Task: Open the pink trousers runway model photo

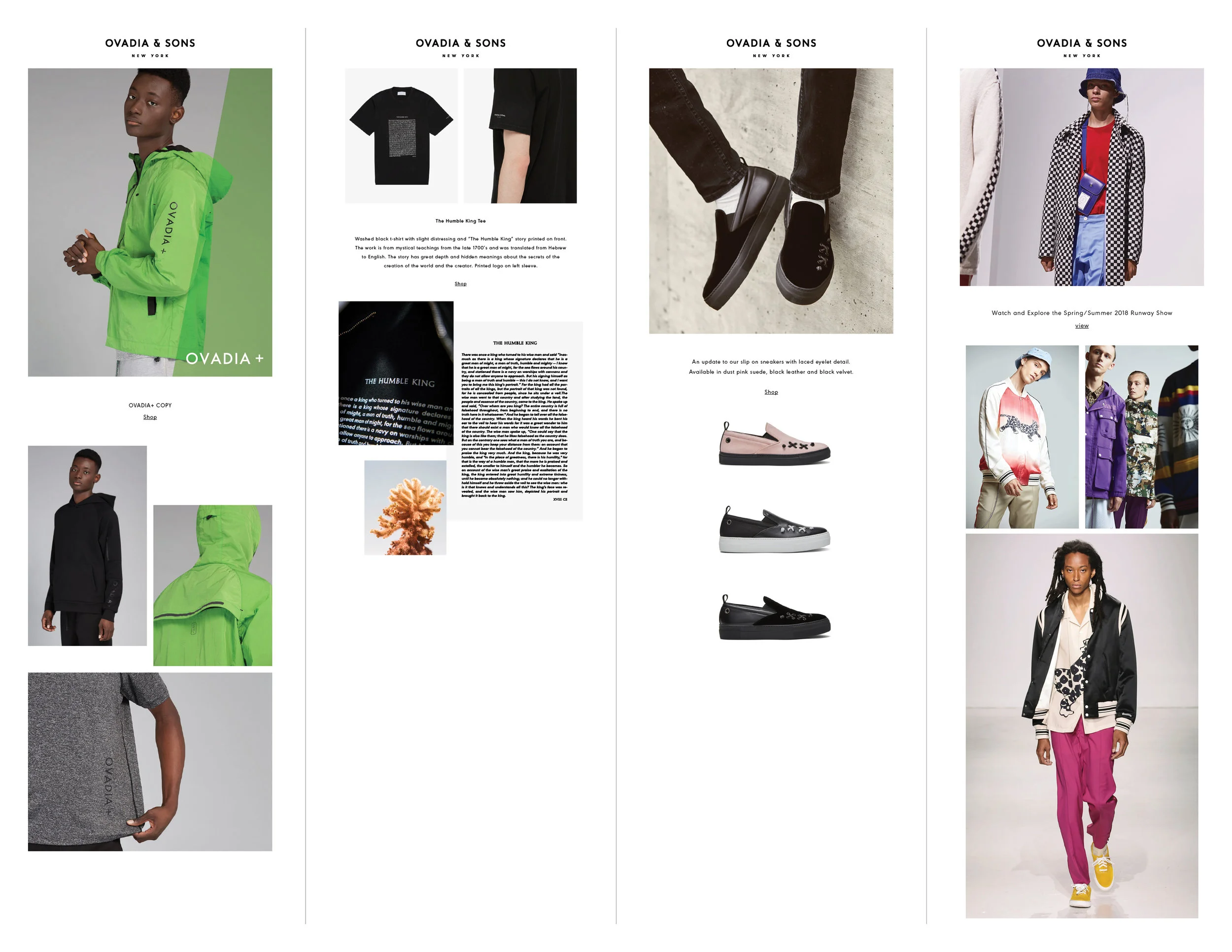Action: point(1081,726)
